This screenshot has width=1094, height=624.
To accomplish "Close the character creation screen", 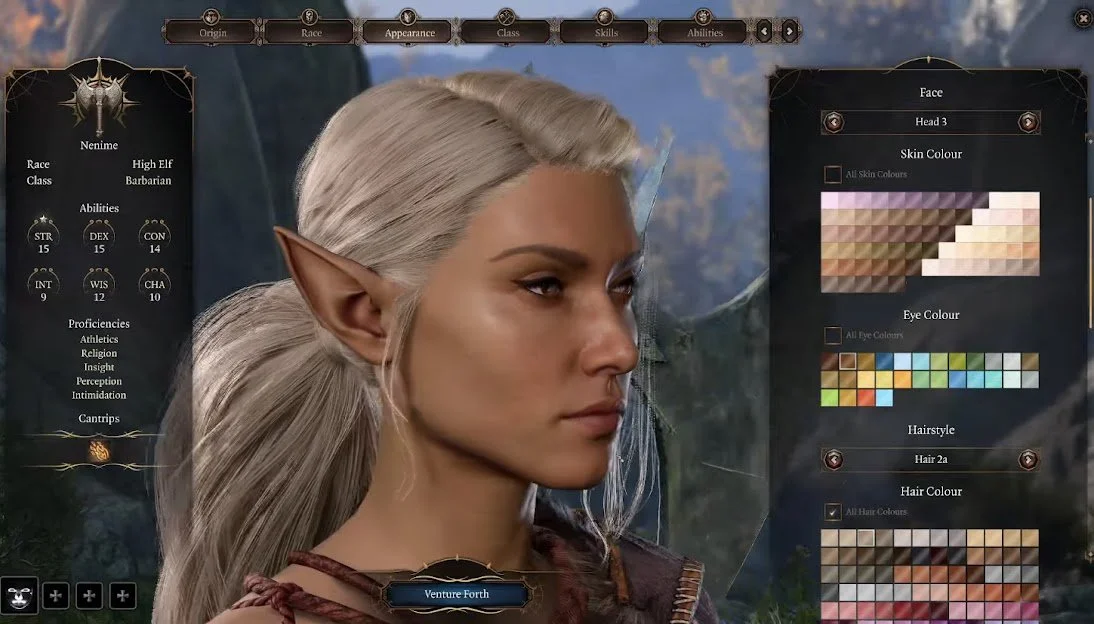I will coord(1083,19).
